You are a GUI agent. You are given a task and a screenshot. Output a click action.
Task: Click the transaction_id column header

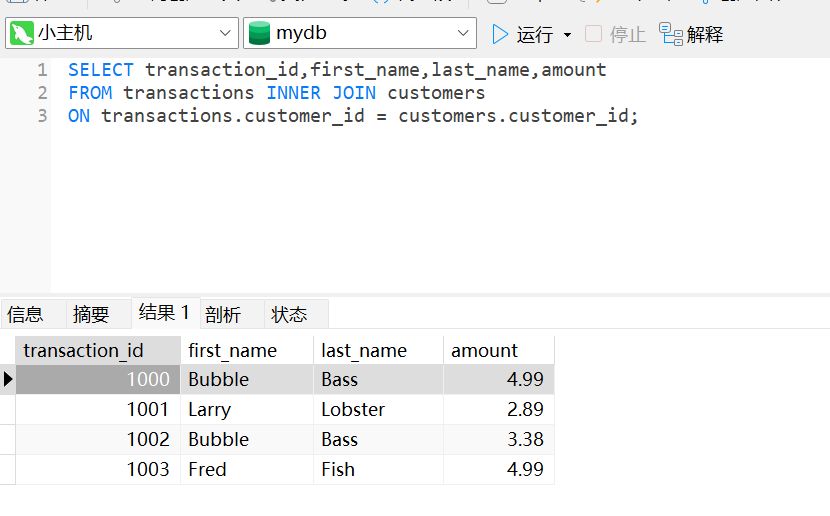click(x=84, y=350)
